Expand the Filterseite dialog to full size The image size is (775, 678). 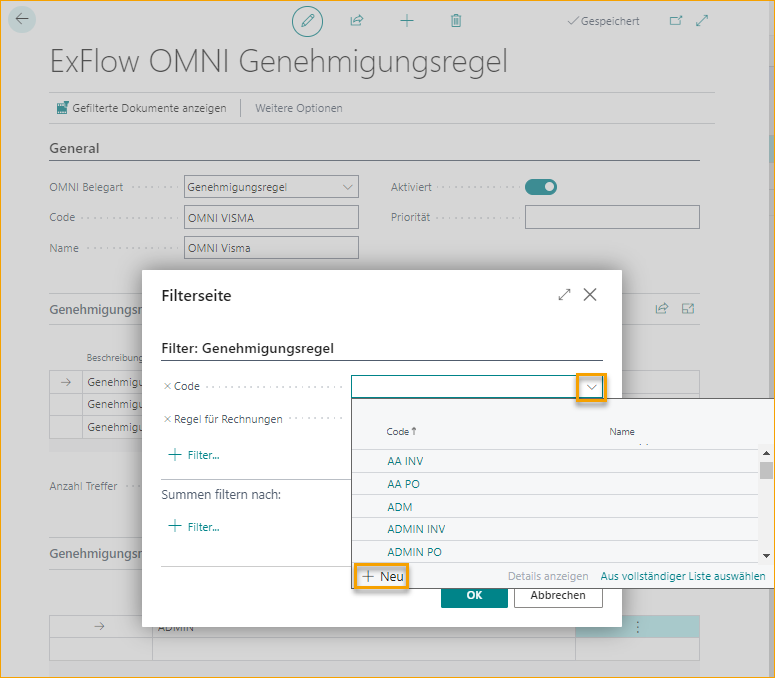(x=565, y=295)
